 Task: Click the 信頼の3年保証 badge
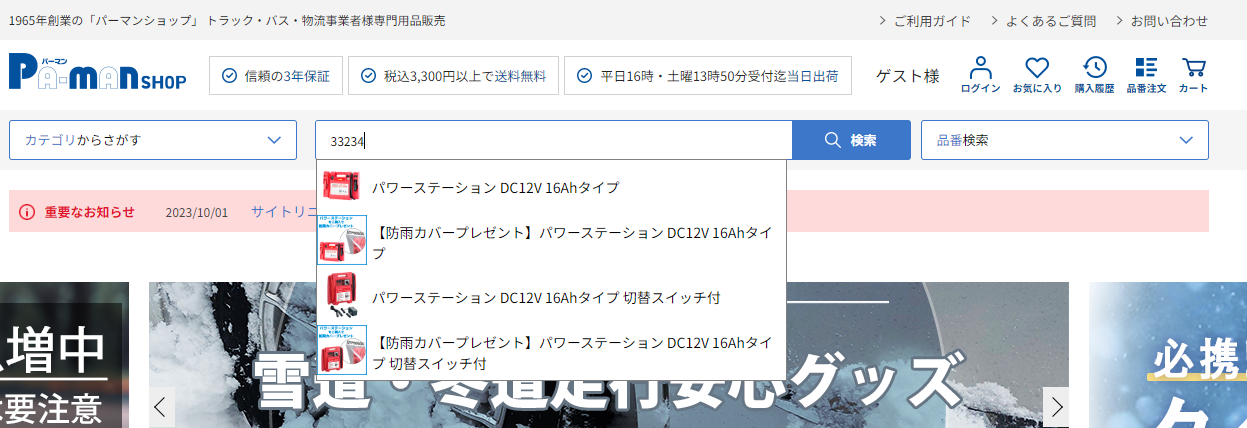276,75
